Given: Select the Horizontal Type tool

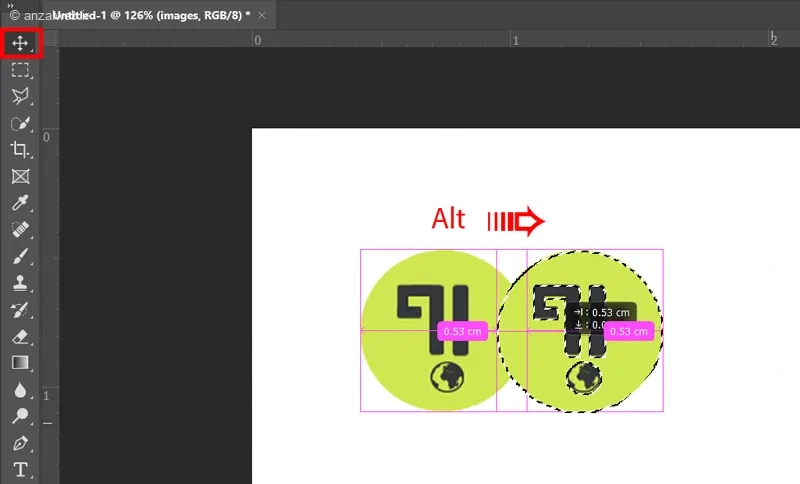Looking at the screenshot, I should pos(20,469).
